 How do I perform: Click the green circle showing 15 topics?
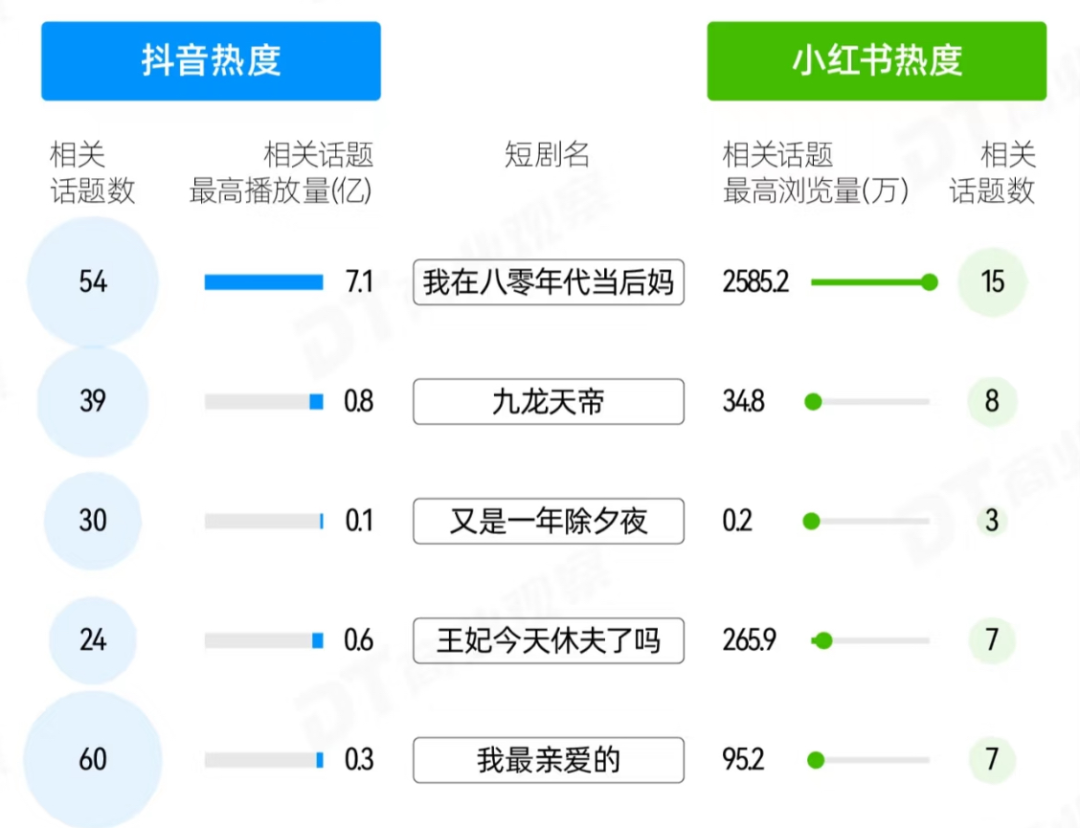[x=992, y=282]
